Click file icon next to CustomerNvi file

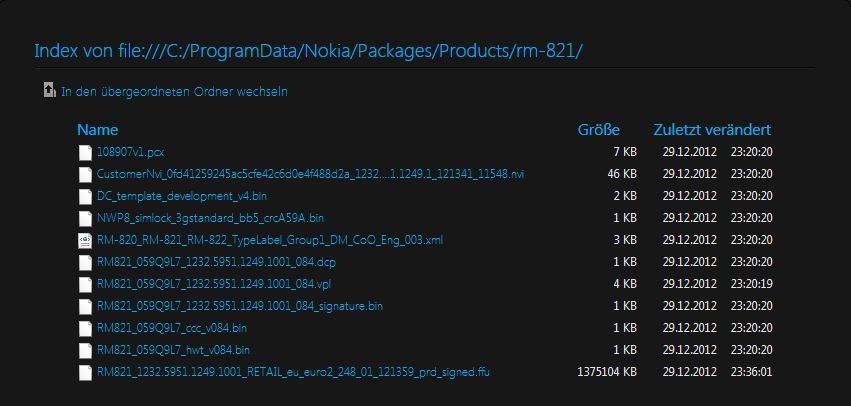(x=85, y=174)
